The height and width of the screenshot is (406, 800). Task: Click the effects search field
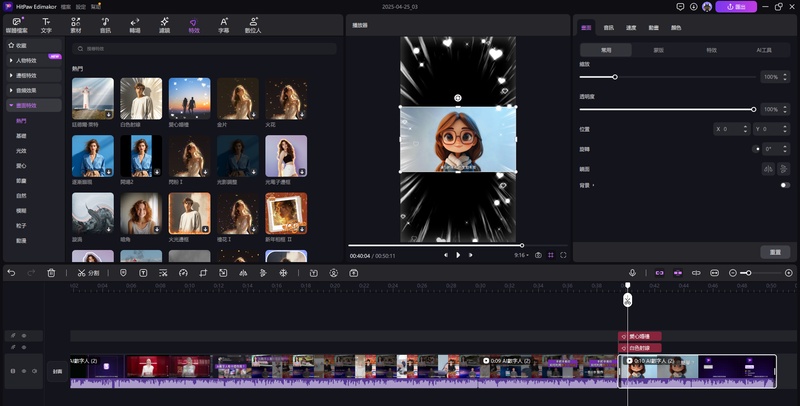(x=205, y=49)
